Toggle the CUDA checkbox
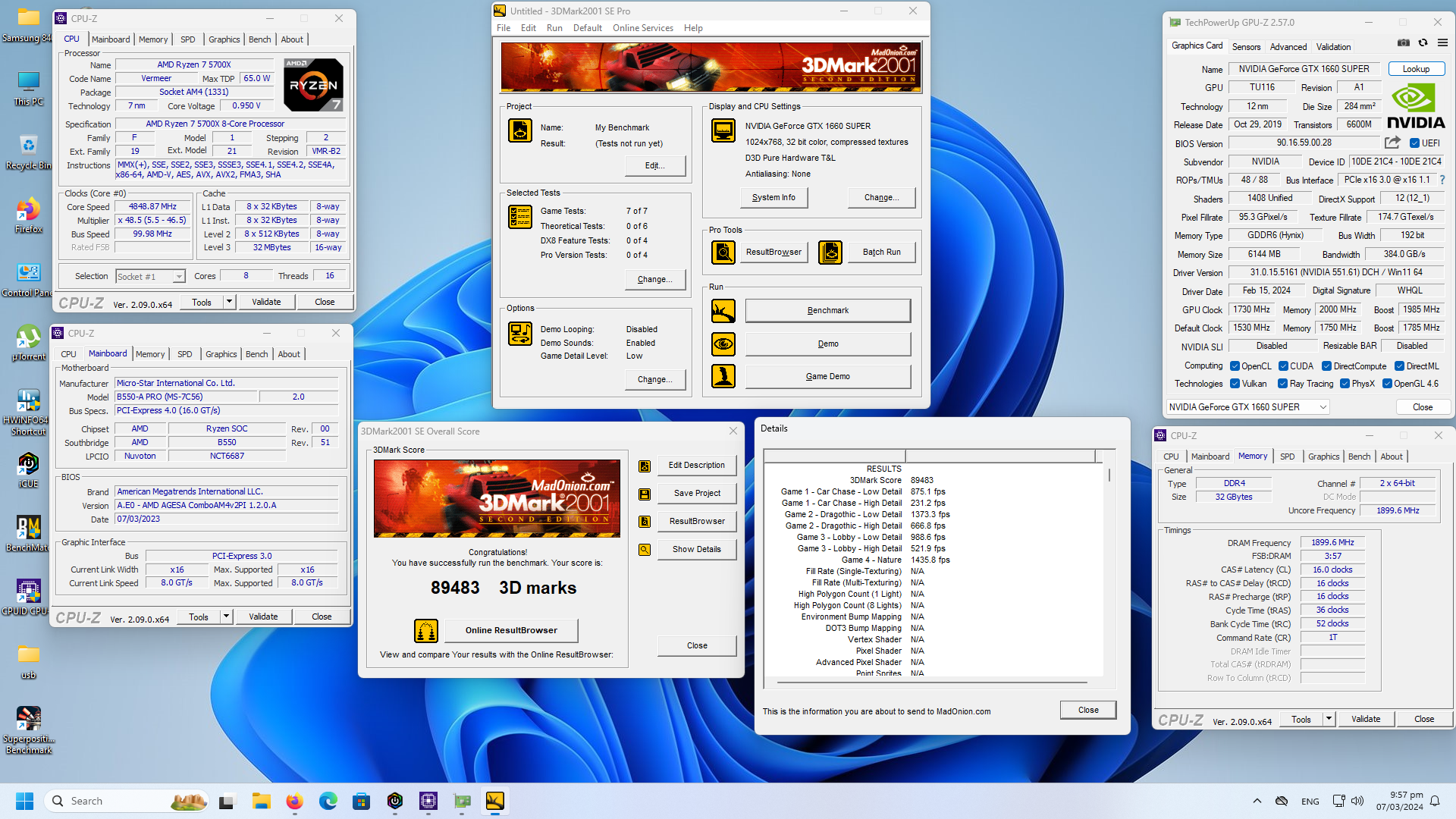 (1283, 366)
